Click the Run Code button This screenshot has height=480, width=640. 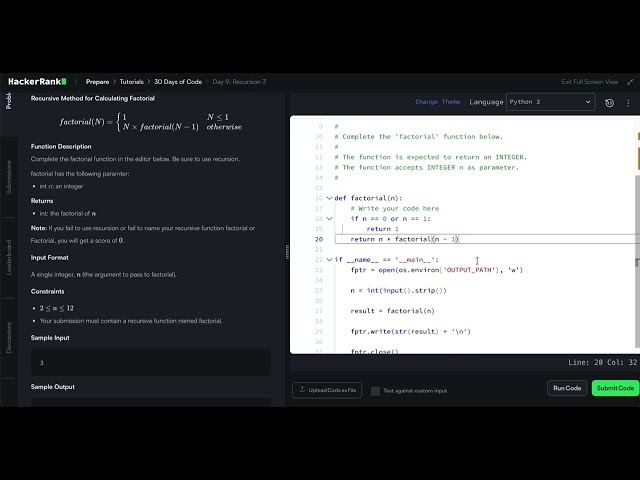click(x=567, y=388)
